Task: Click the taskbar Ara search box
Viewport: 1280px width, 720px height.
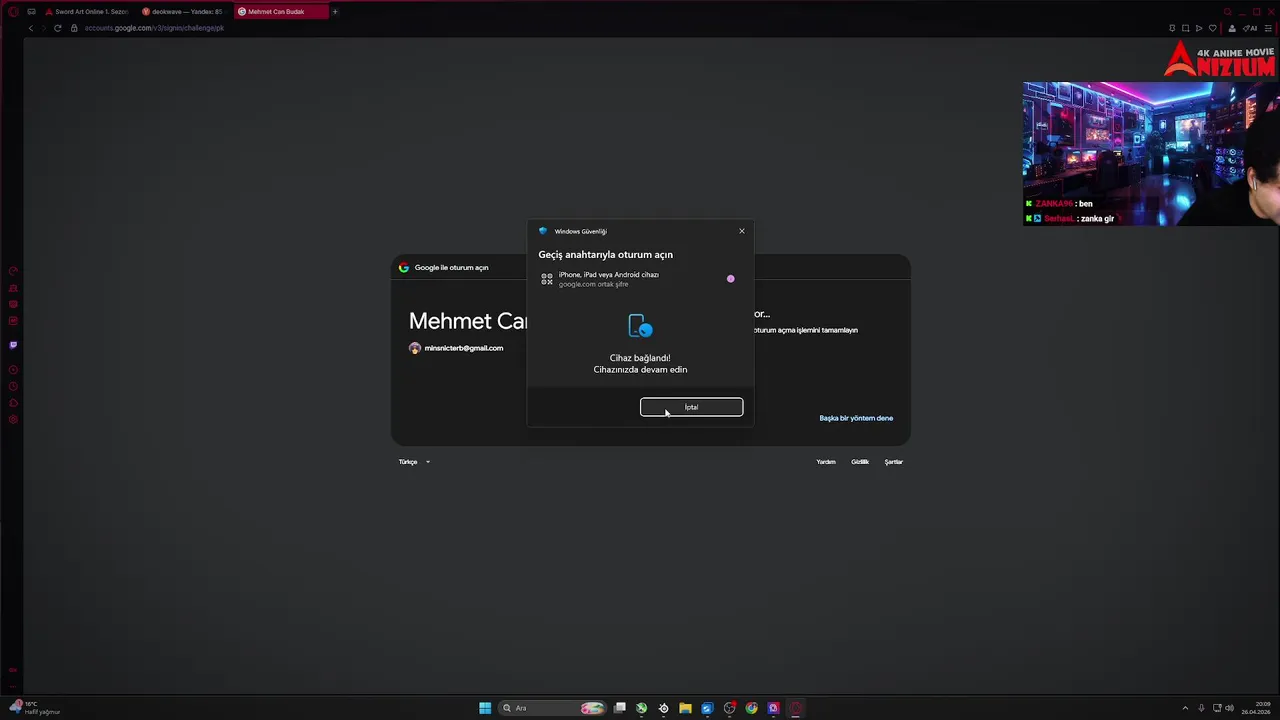Action: pyautogui.click(x=554, y=708)
